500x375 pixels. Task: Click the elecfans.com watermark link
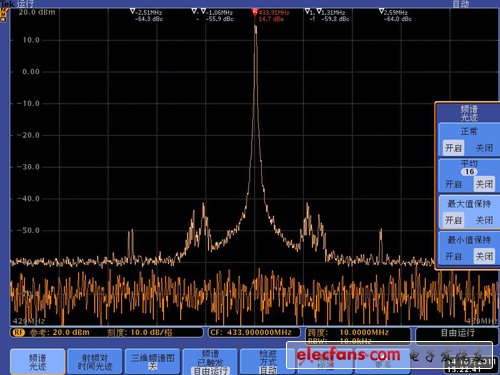point(348,355)
